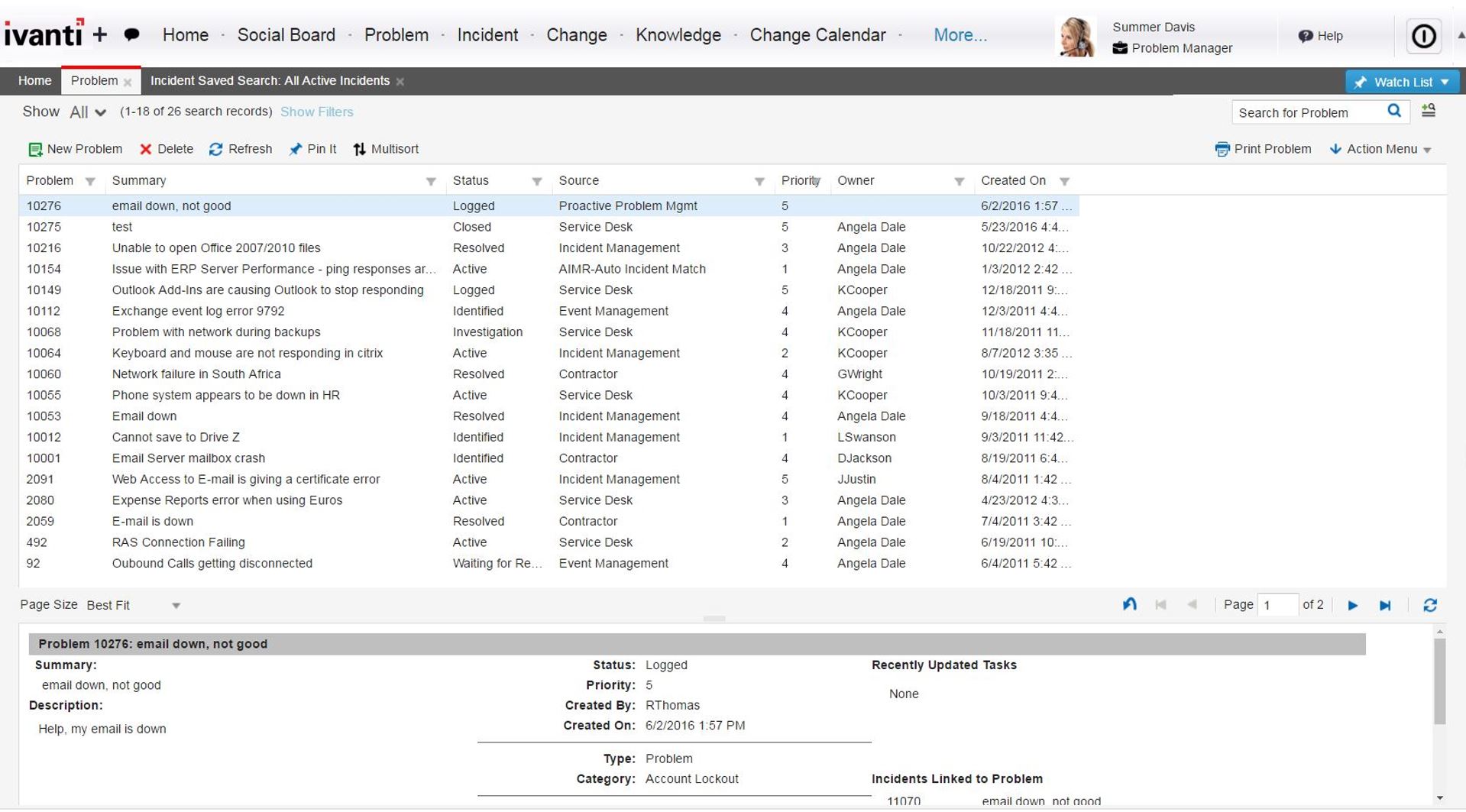Click the plus icon next to ivanti logo
This screenshot has width=1466, height=812.
[100, 34]
